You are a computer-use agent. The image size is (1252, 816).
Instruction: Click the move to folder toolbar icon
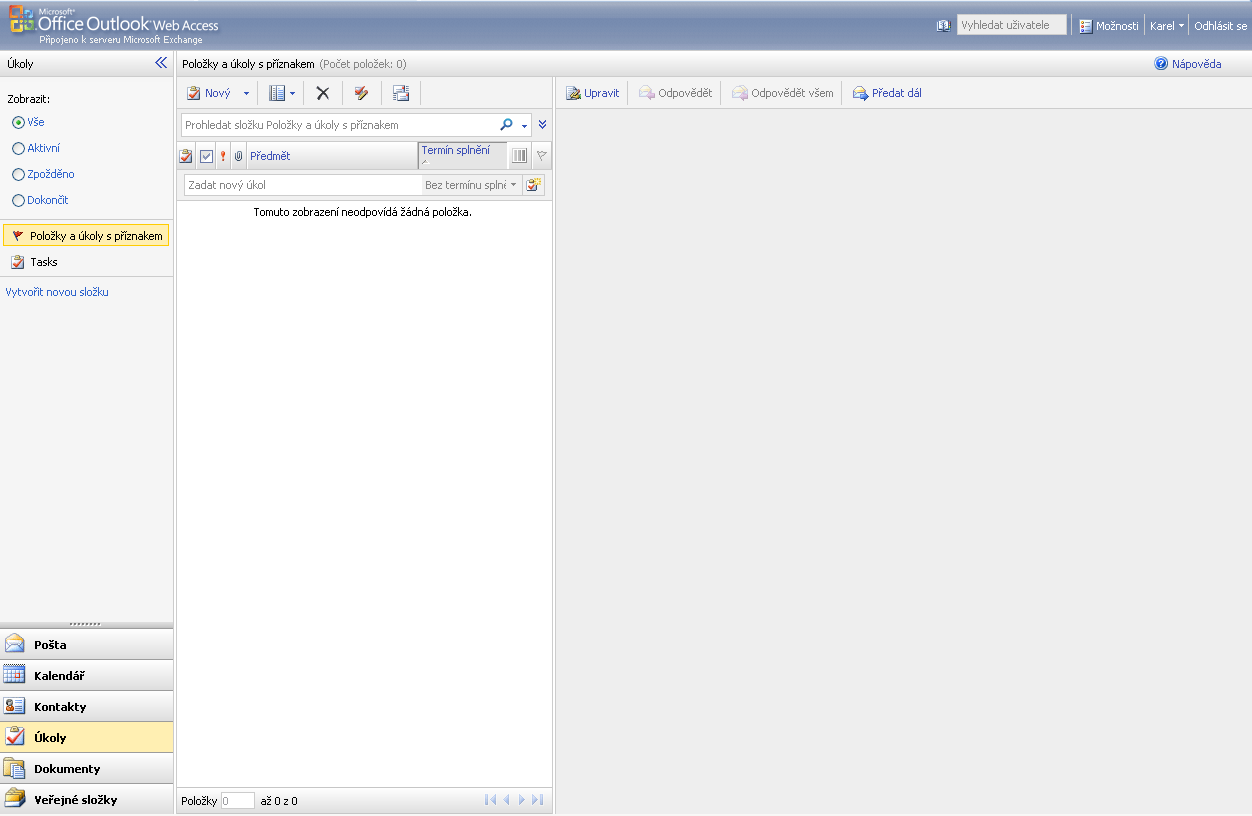pos(401,92)
